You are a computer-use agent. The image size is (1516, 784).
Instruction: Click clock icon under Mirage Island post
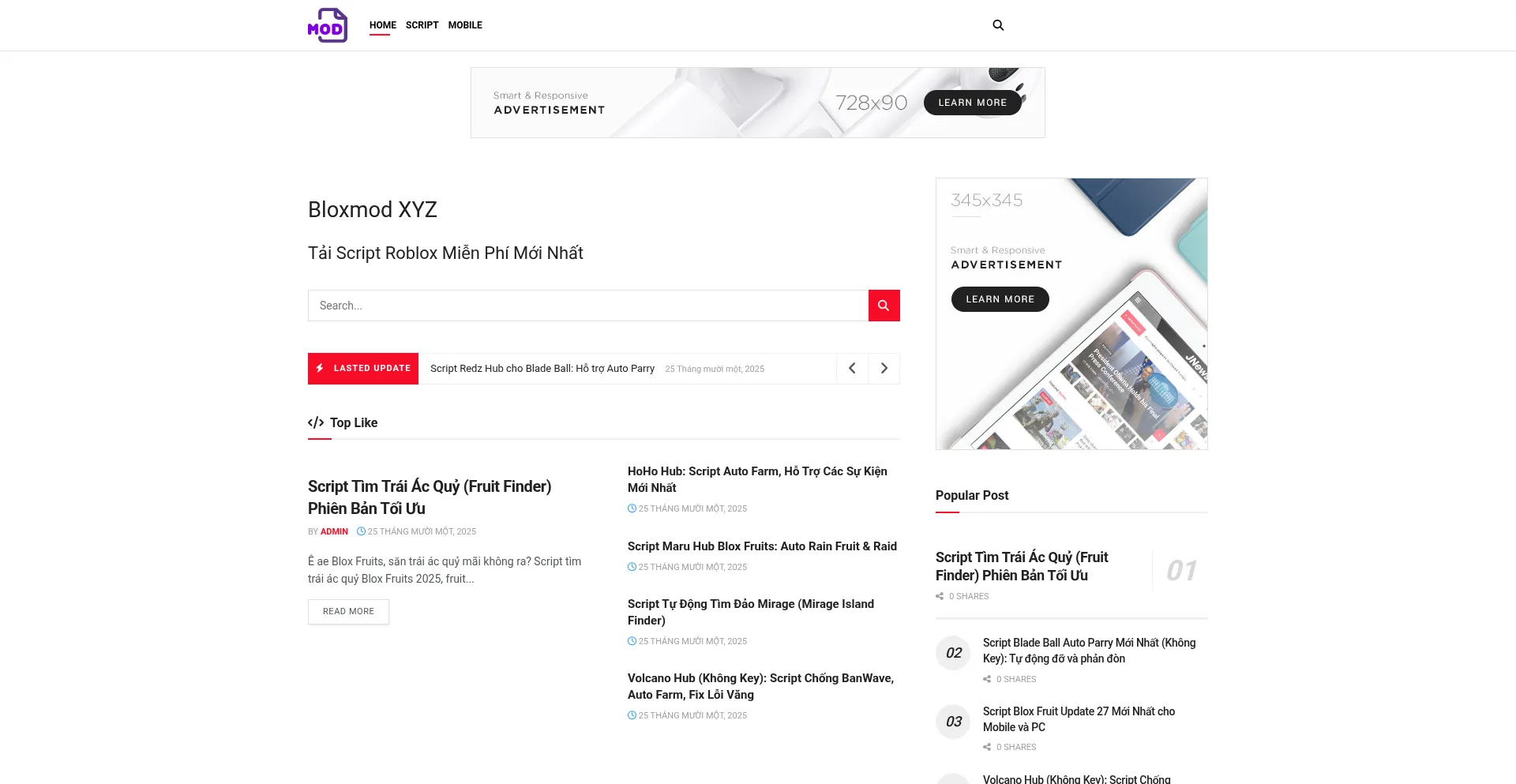pos(632,641)
